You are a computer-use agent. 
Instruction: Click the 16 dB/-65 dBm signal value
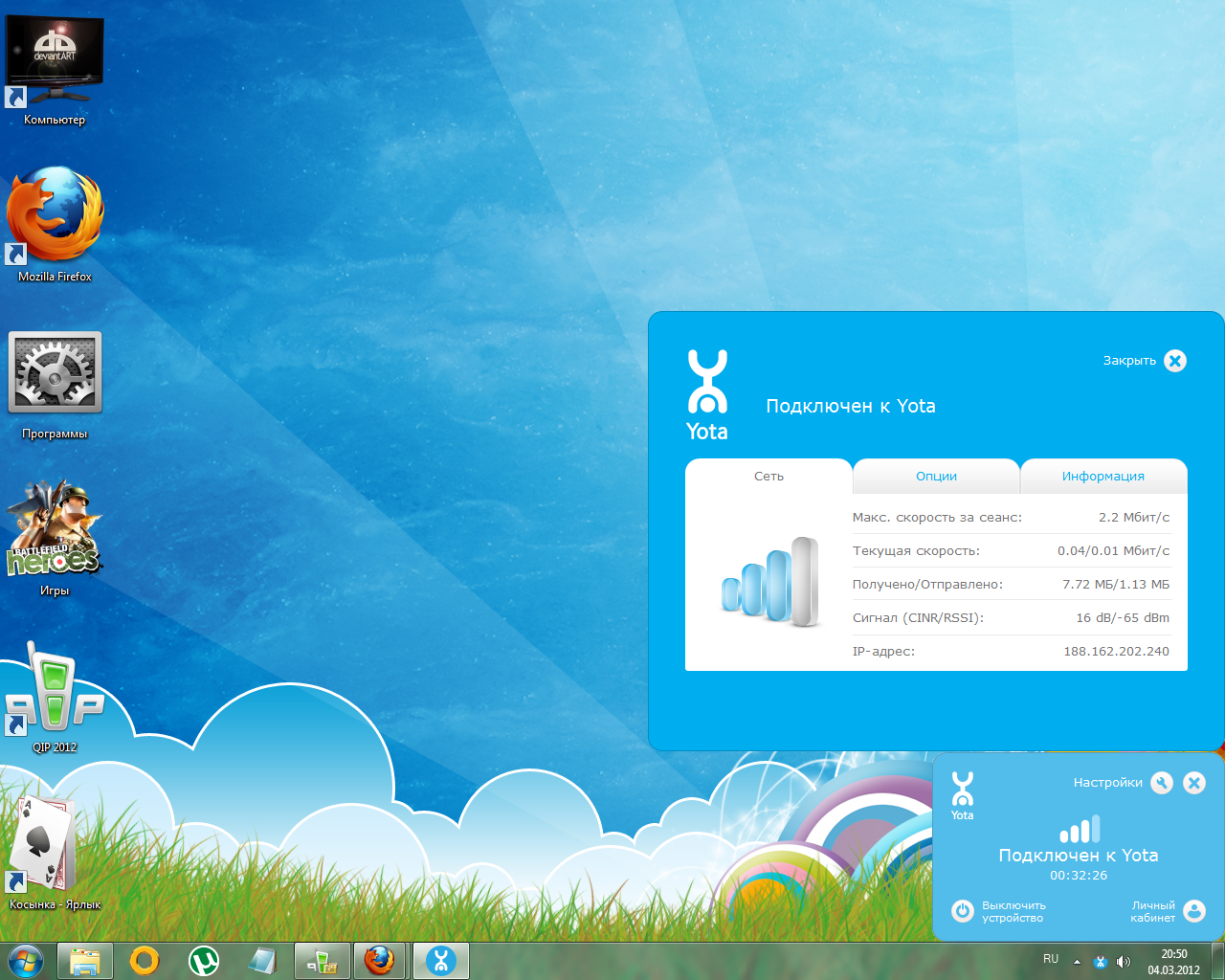tap(1123, 617)
